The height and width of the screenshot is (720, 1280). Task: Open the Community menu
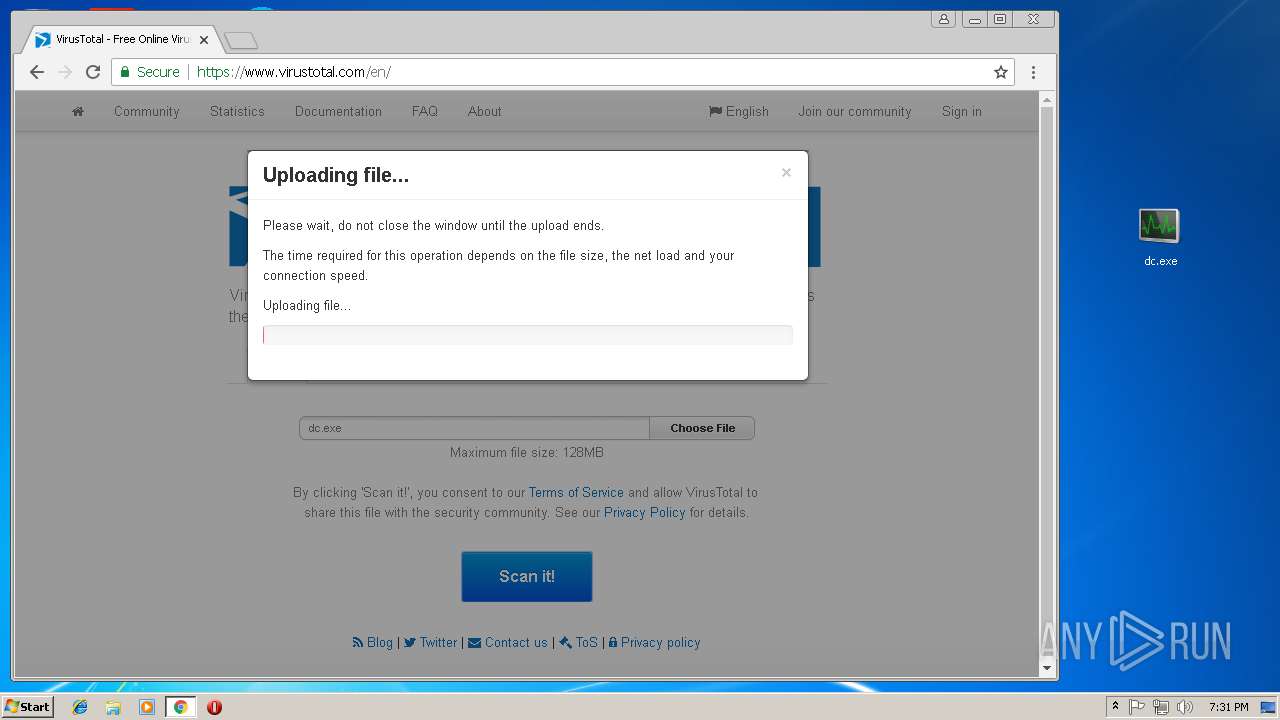(146, 111)
